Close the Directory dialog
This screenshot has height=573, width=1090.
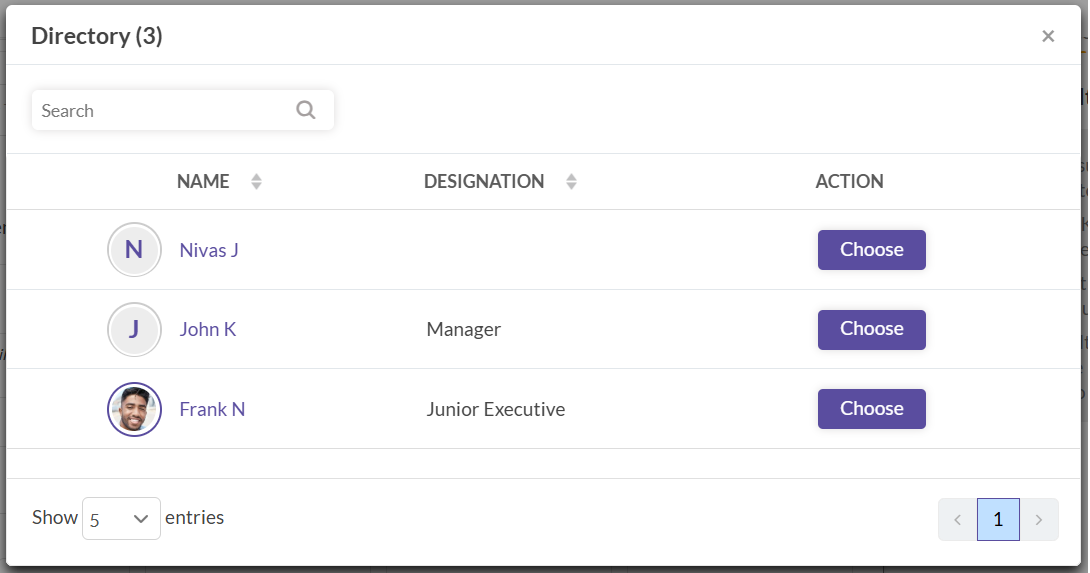(x=1048, y=37)
